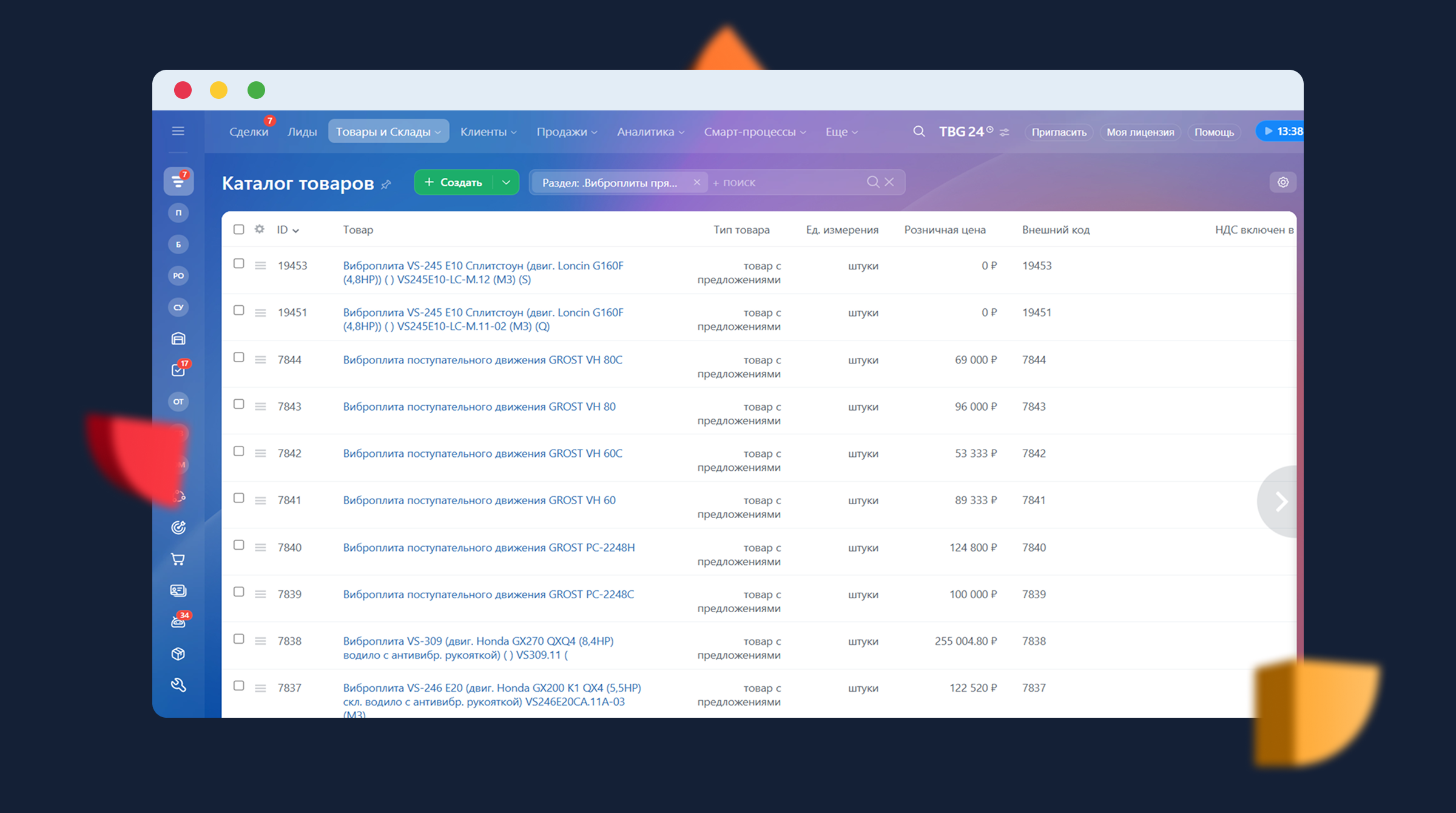
Task: Expand the arrow next to Создать
Action: 506,182
